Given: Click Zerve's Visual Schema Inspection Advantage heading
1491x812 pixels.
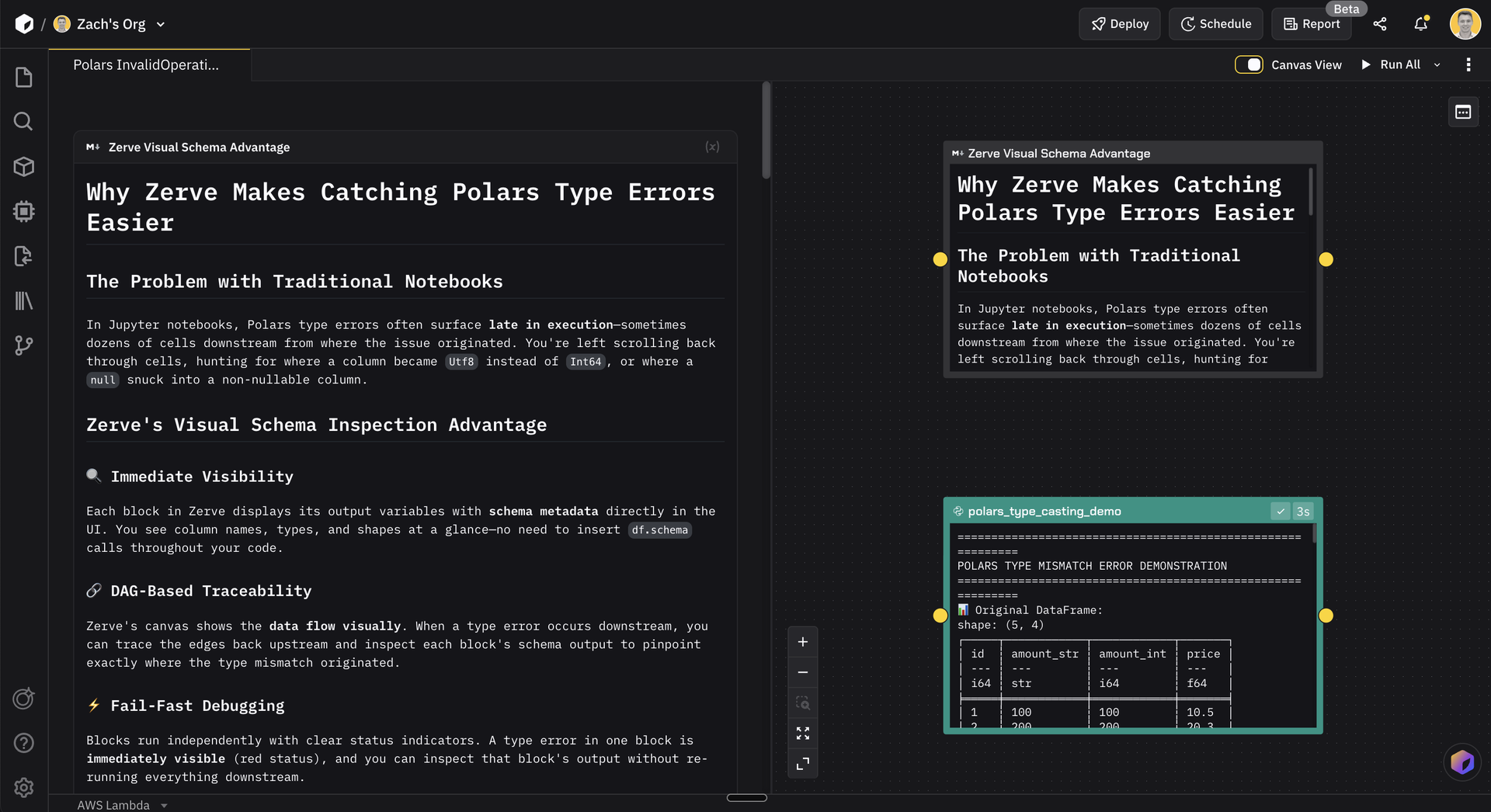Looking at the screenshot, I should coord(316,425).
